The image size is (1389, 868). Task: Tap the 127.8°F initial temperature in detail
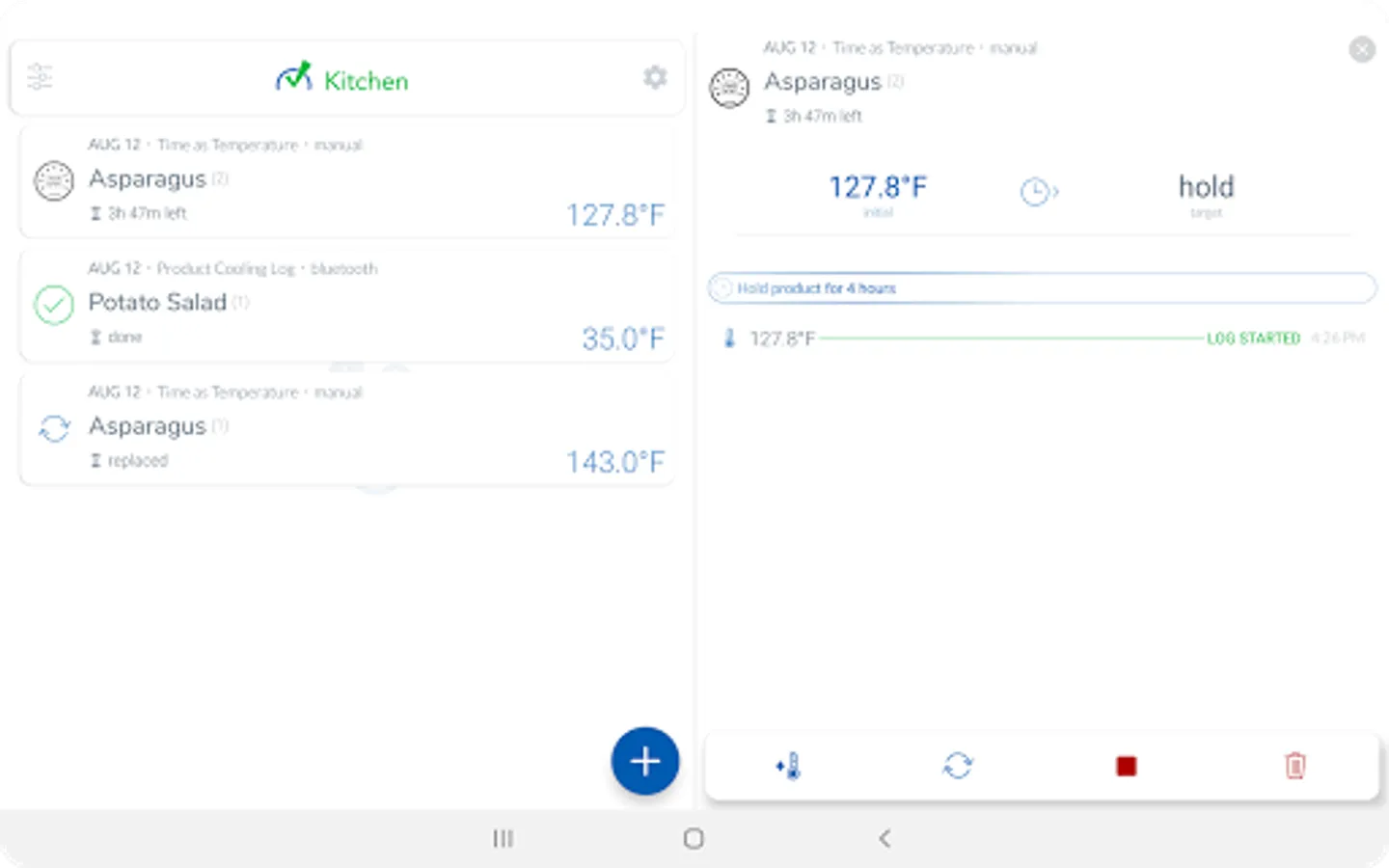click(878, 187)
